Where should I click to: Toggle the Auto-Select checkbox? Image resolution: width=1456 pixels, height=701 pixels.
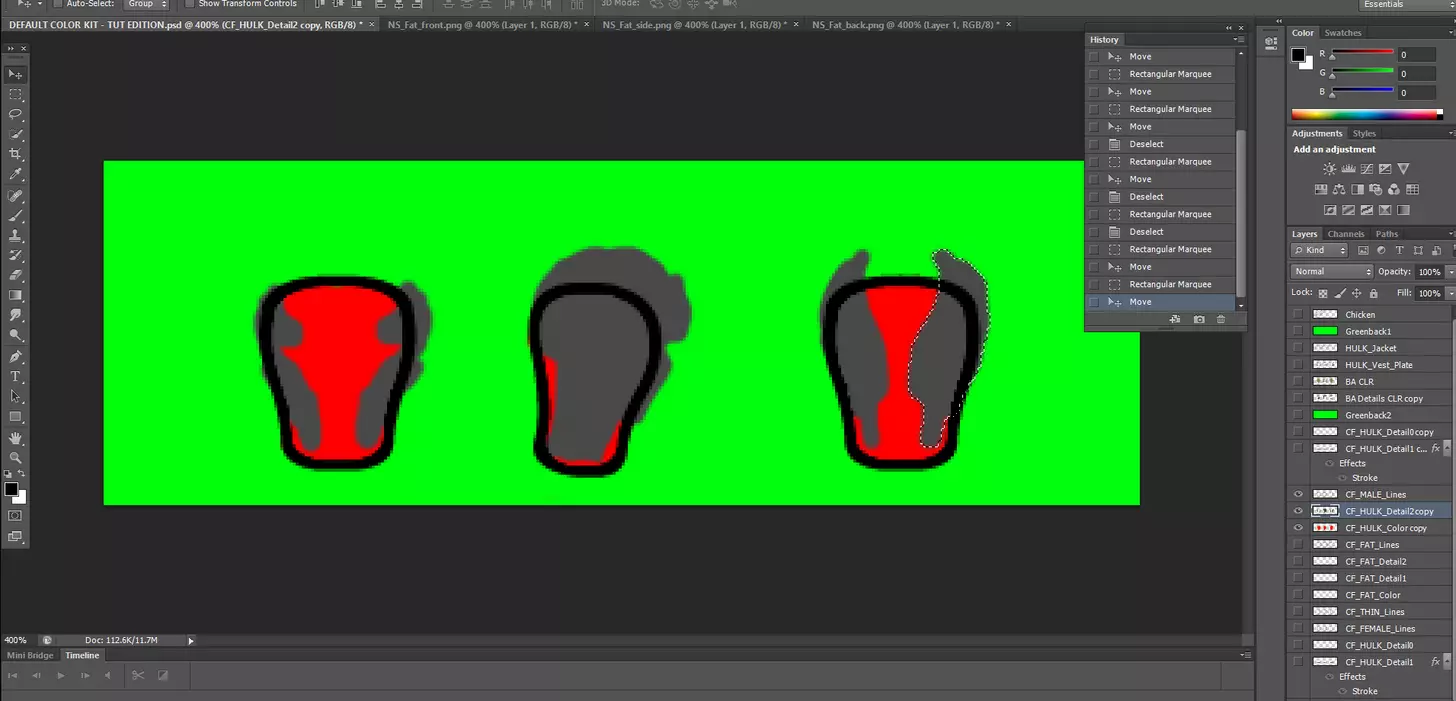coord(57,4)
